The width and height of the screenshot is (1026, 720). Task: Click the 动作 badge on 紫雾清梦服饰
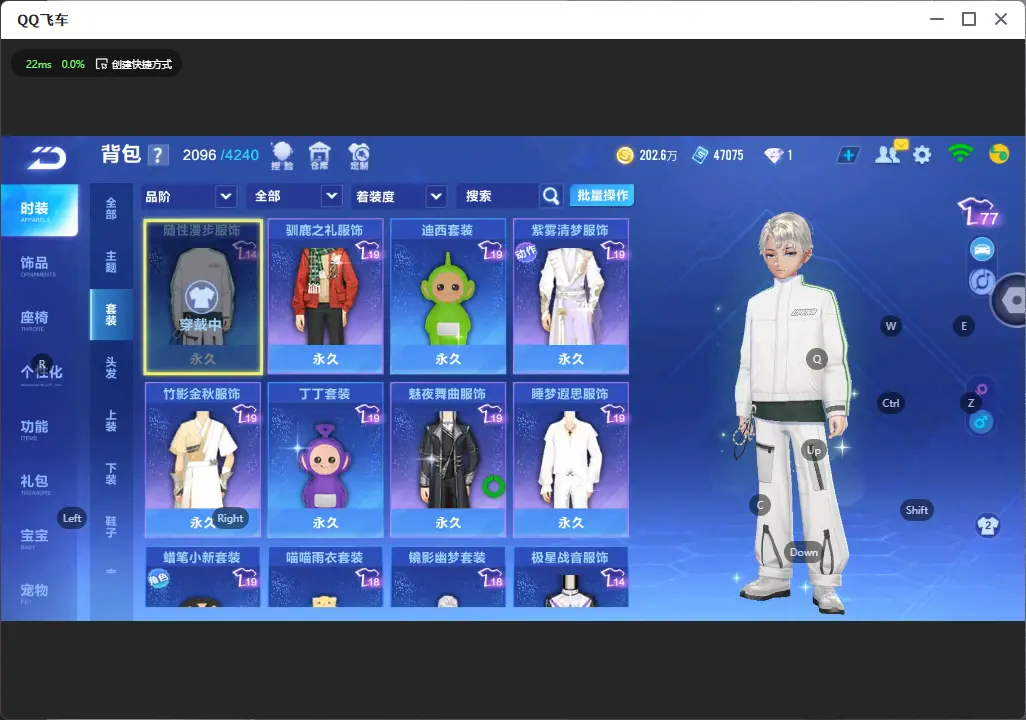[x=525, y=252]
